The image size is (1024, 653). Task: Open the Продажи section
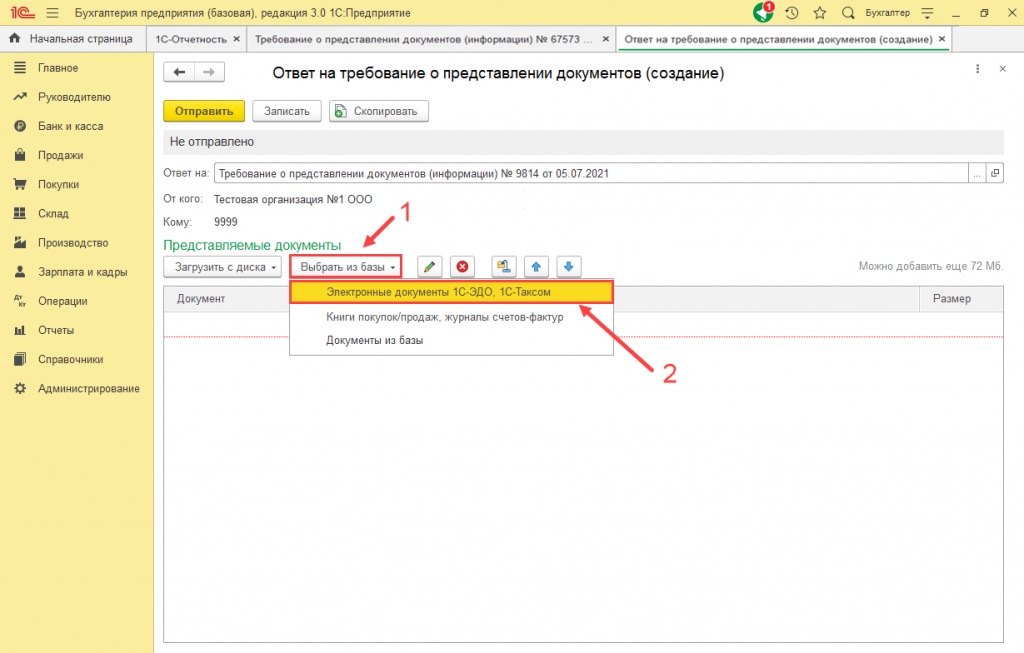coord(60,155)
